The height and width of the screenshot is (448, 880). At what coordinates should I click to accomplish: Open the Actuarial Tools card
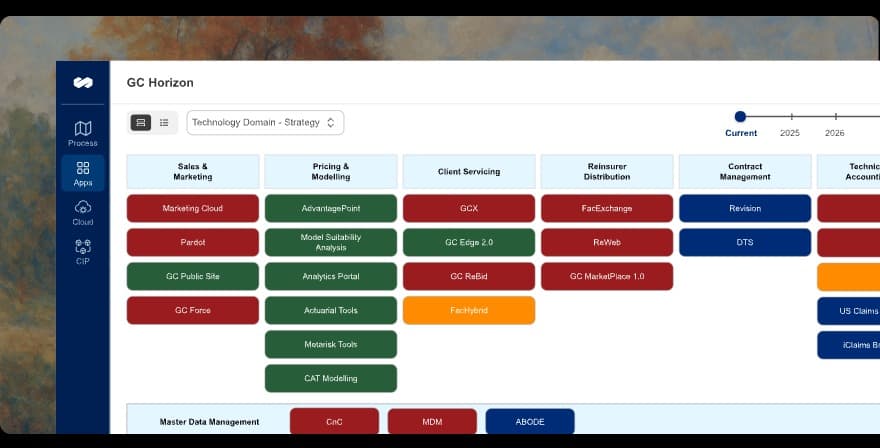point(331,310)
